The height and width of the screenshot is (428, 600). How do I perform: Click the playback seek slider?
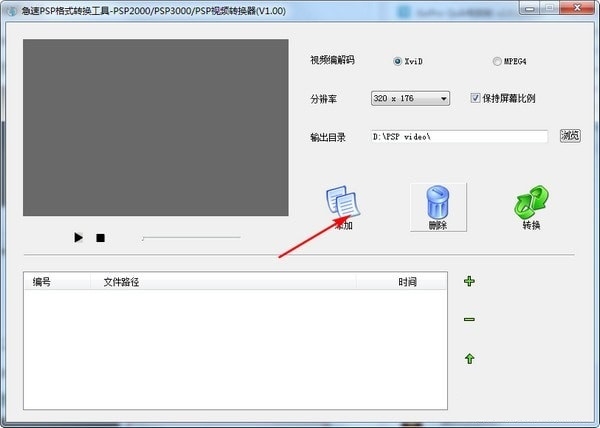click(x=191, y=238)
